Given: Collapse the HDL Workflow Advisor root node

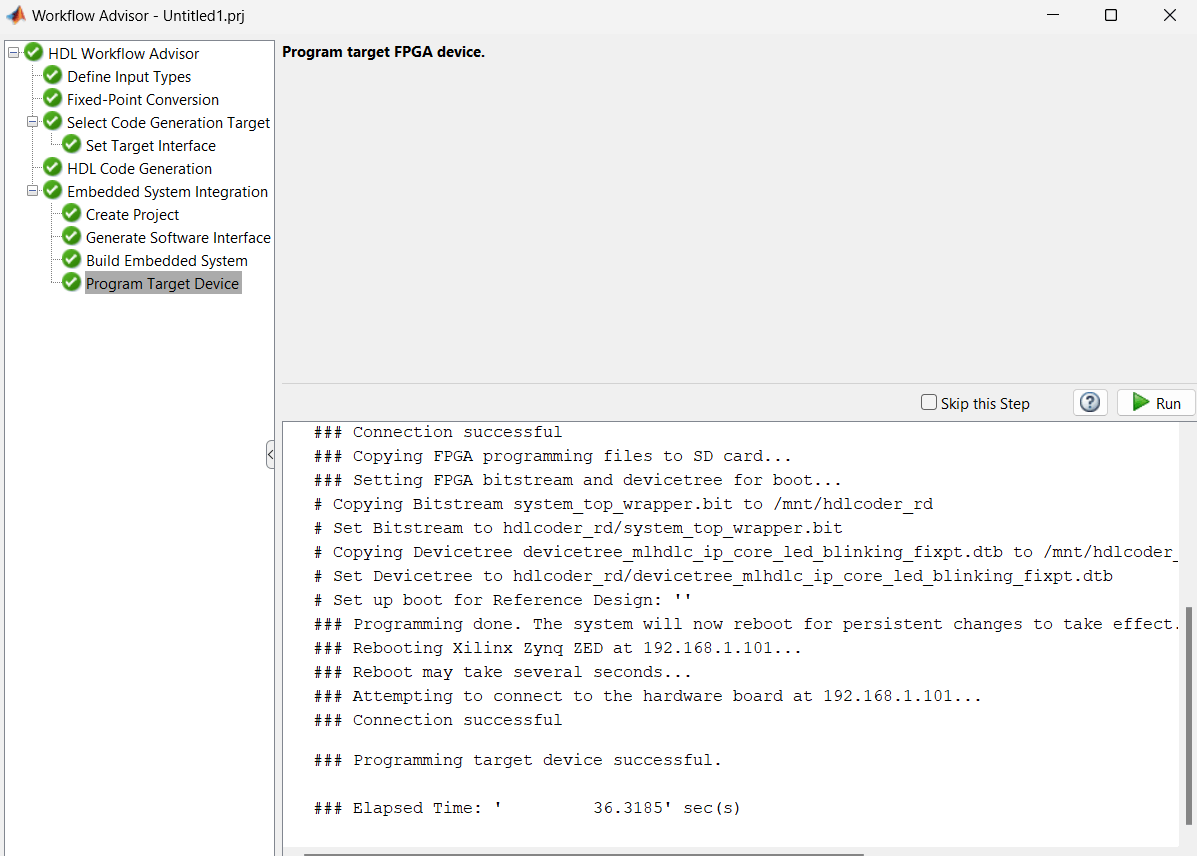Looking at the screenshot, I should [x=13, y=53].
